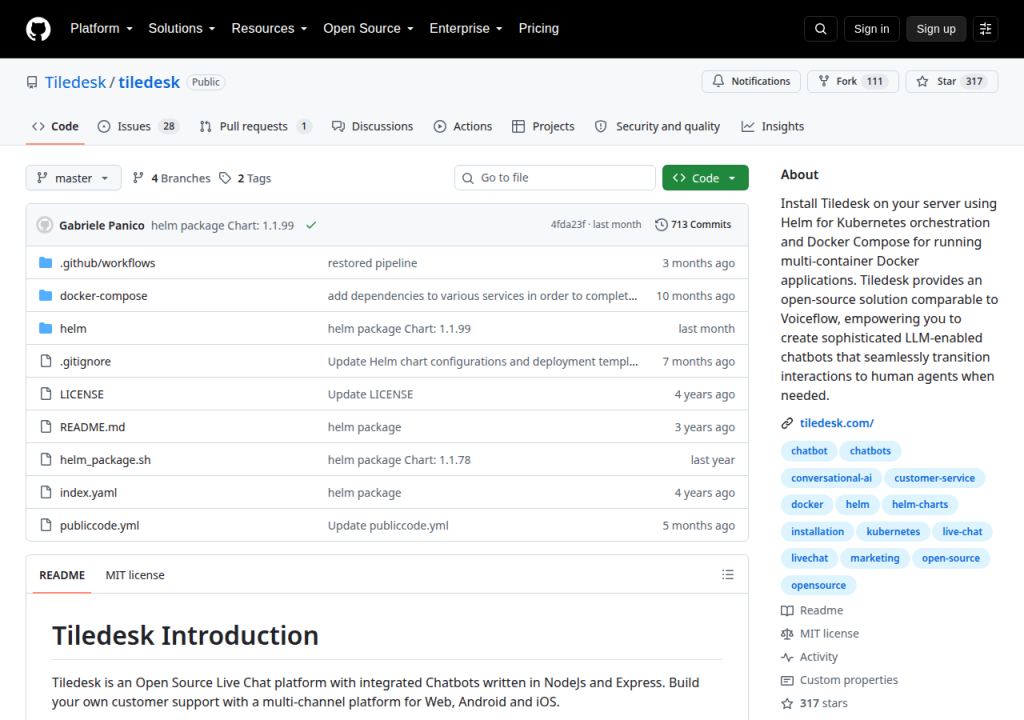Click the Go to file search field
This screenshot has height=720, width=1024.
click(x=554, y=178)
